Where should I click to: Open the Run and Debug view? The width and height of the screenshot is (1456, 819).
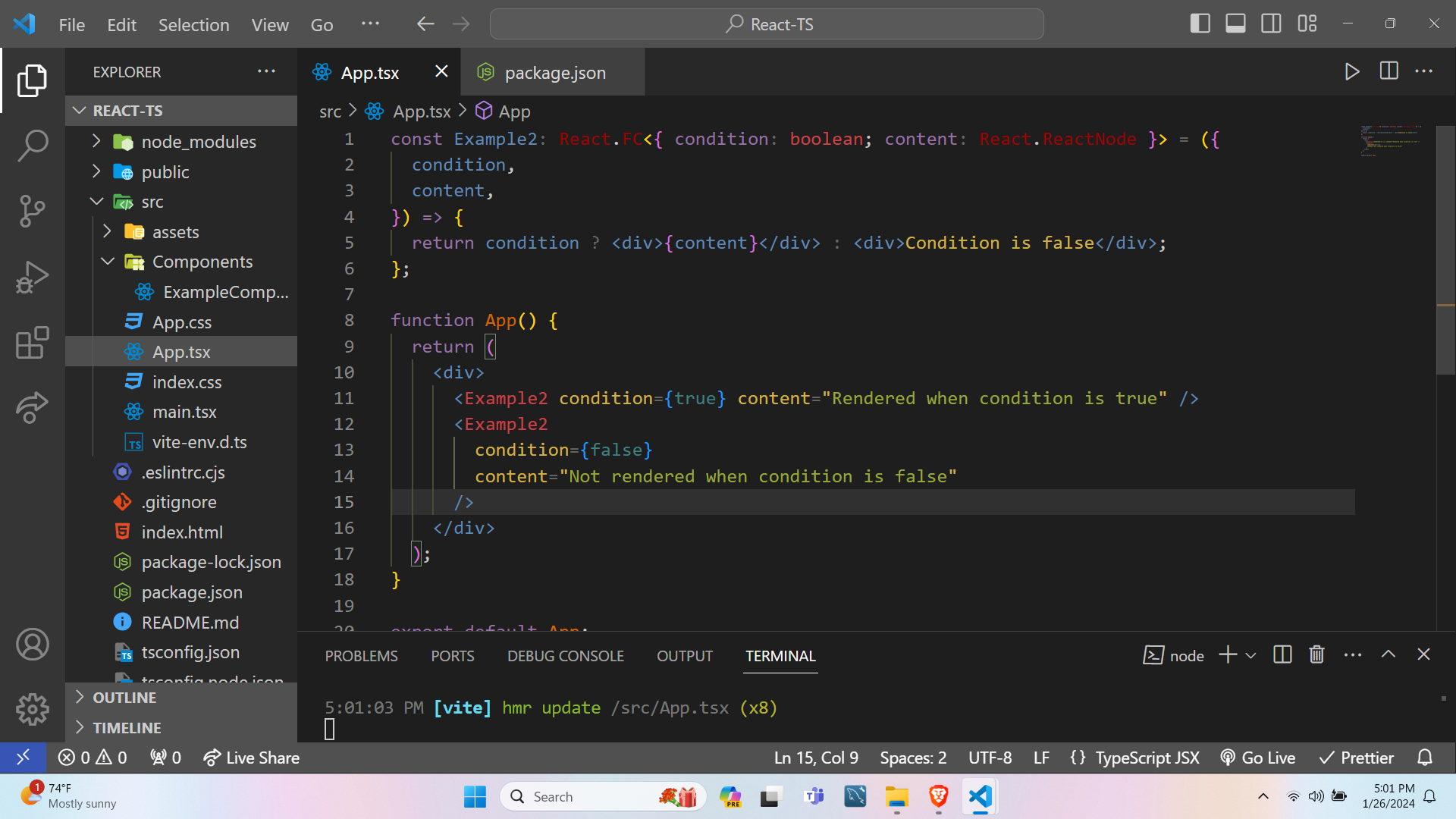pyautogui.click(x=33, y=277)
